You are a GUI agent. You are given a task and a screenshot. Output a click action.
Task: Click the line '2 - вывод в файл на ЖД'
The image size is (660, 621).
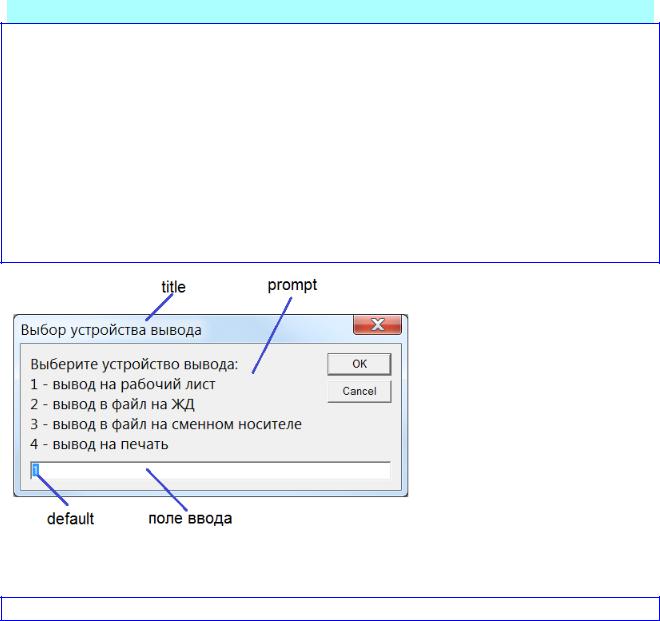(x=112, y=405)
